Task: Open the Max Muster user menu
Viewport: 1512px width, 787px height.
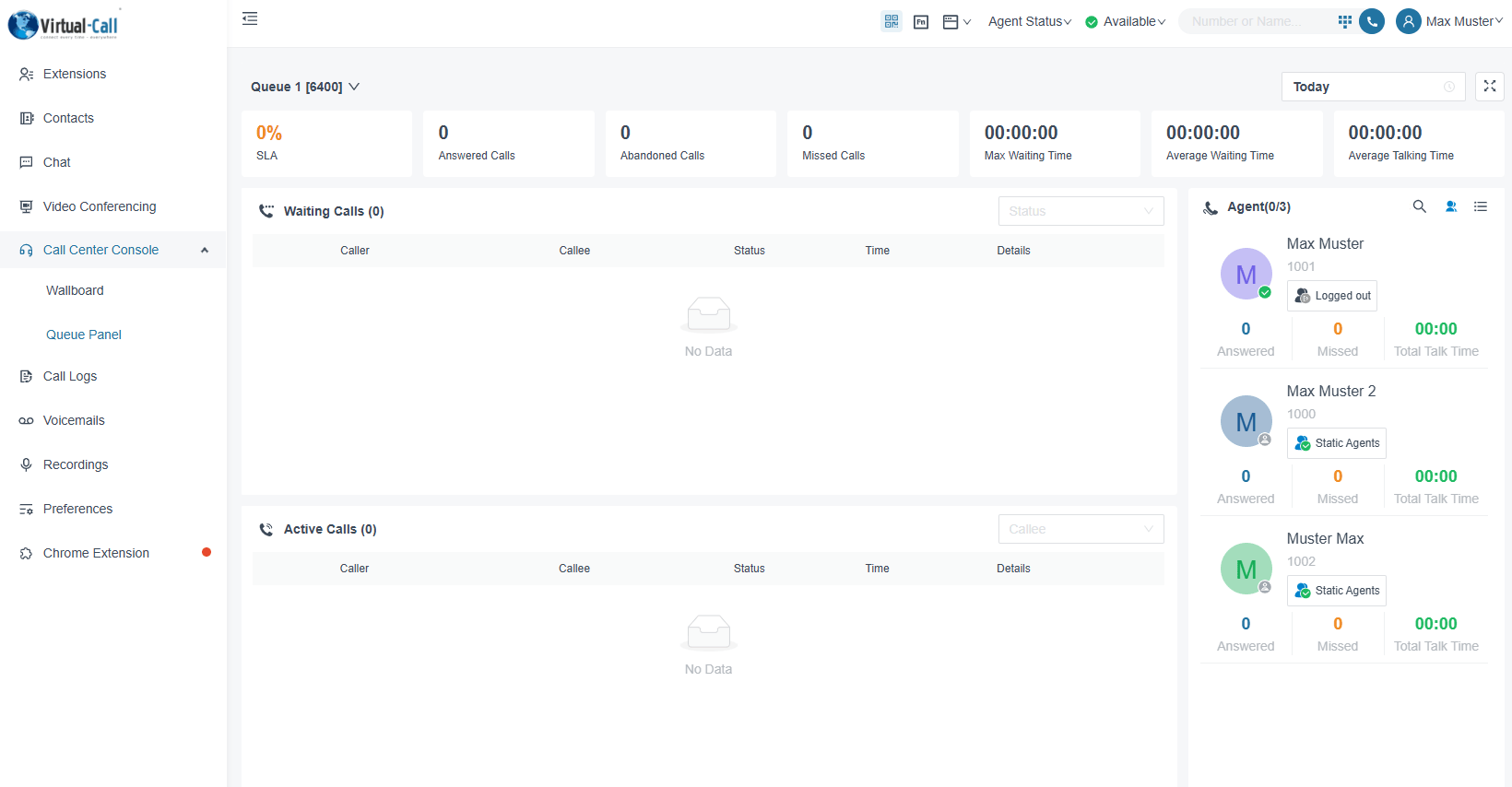Action: click(x=1464, y=21)
